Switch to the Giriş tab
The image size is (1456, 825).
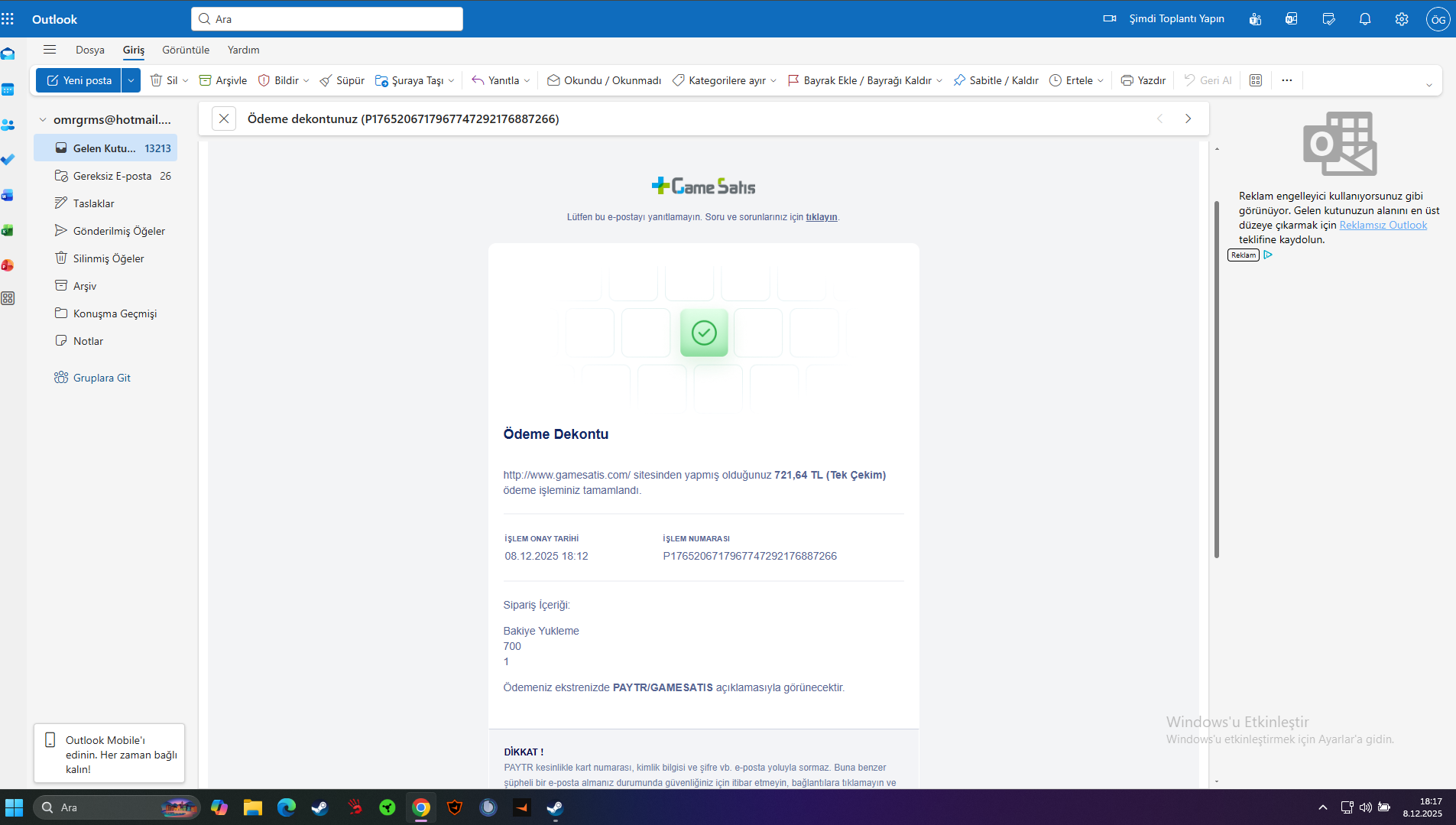click(134, 50)
